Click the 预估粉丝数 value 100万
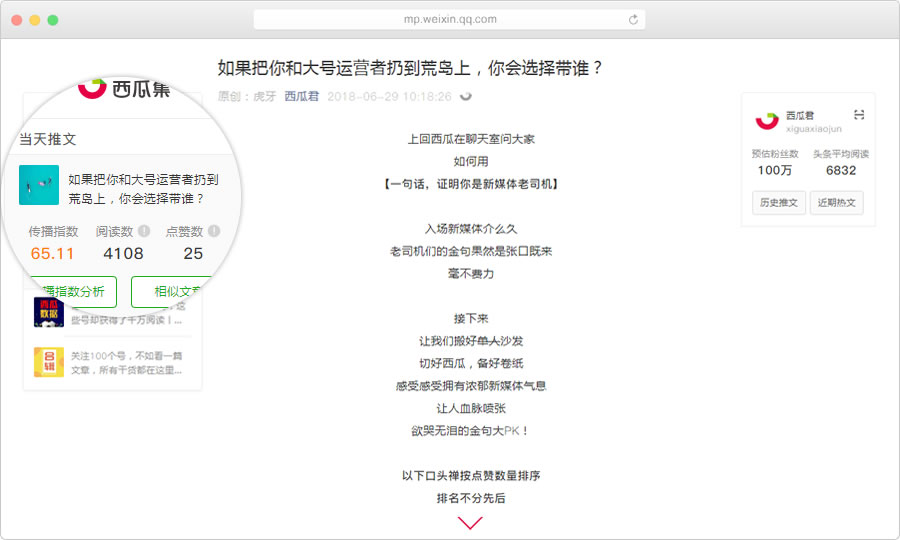The image size is (900, 540). pyautogui.click(x=775, y=170)
